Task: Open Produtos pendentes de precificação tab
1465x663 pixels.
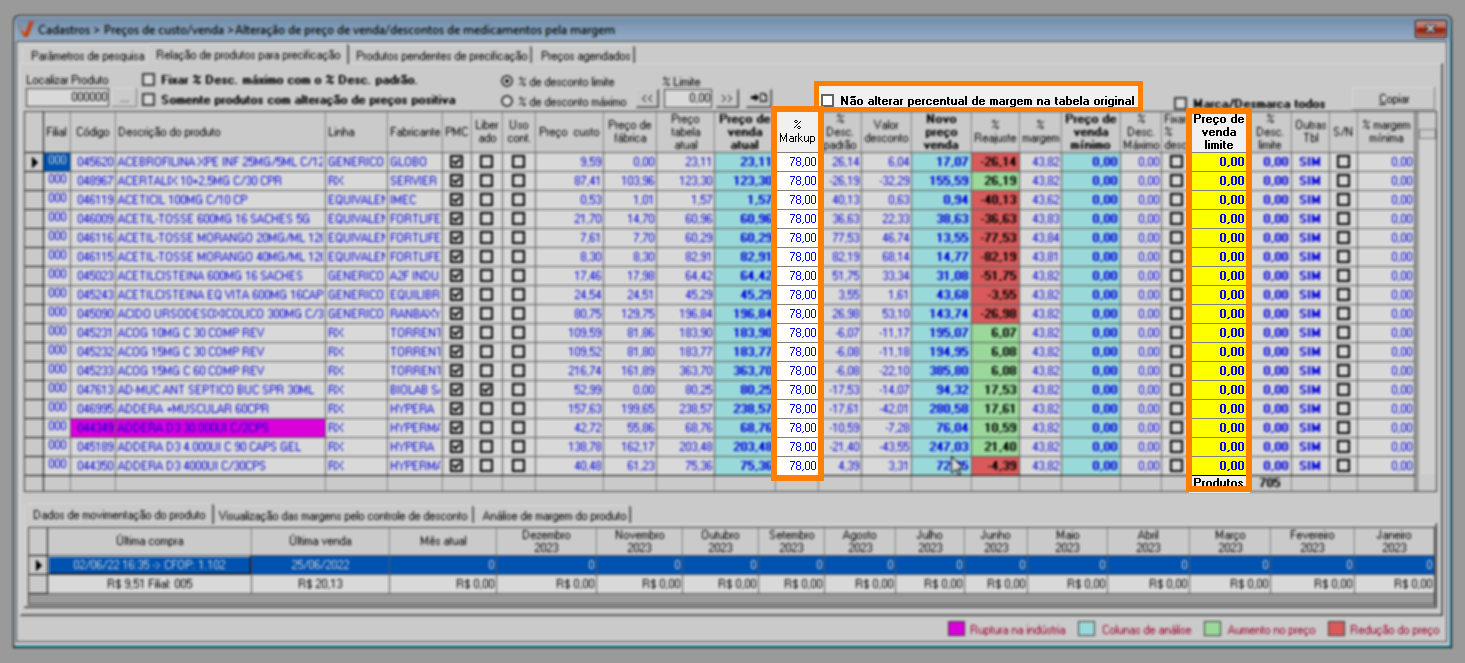Action: click(440, 55)
